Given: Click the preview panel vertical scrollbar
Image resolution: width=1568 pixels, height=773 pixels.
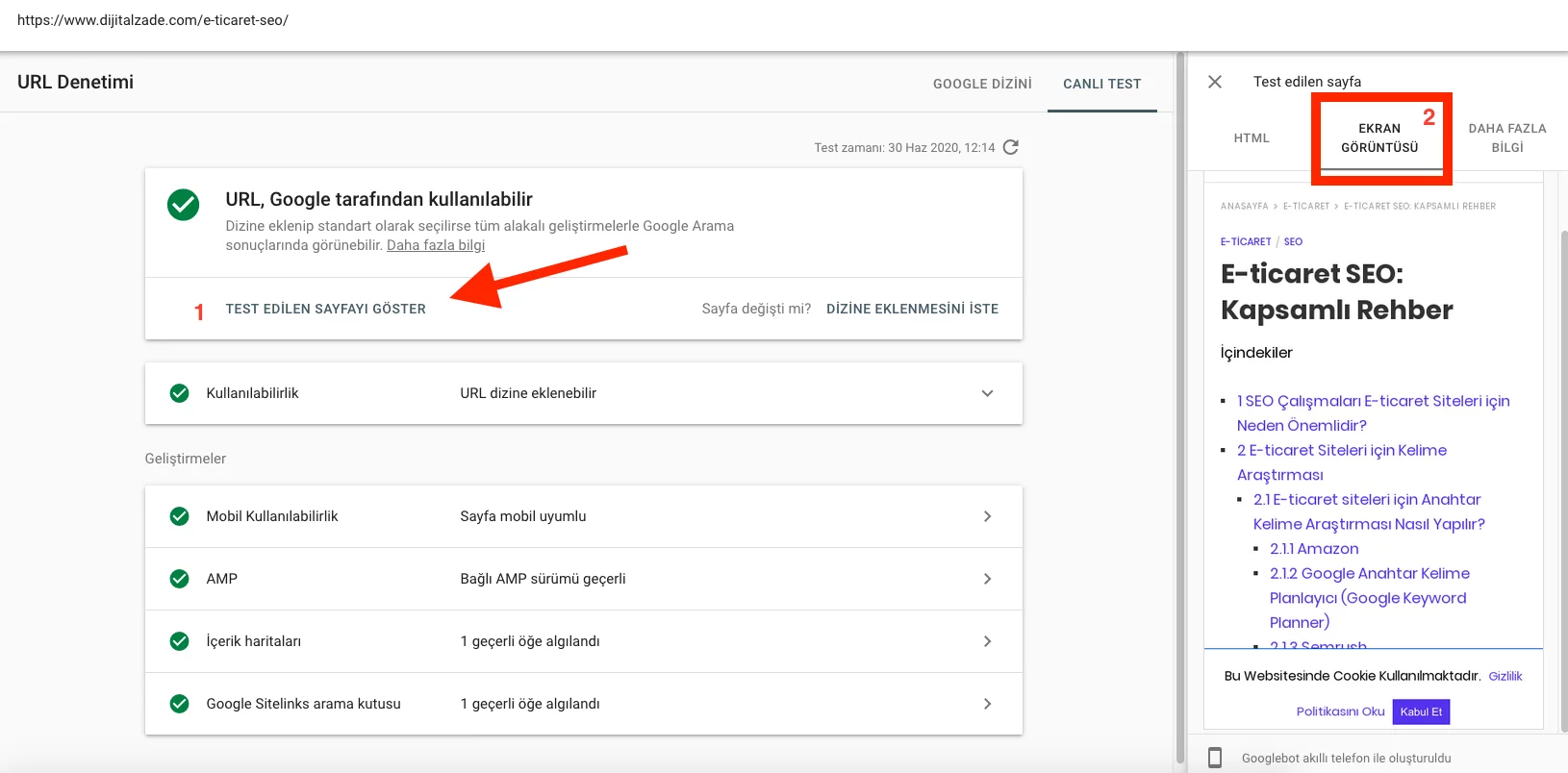Looking at the screenshot, I should point(1563,481).
